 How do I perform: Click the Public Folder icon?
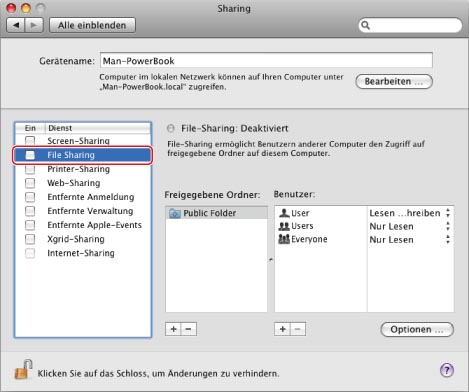[175, 213]
